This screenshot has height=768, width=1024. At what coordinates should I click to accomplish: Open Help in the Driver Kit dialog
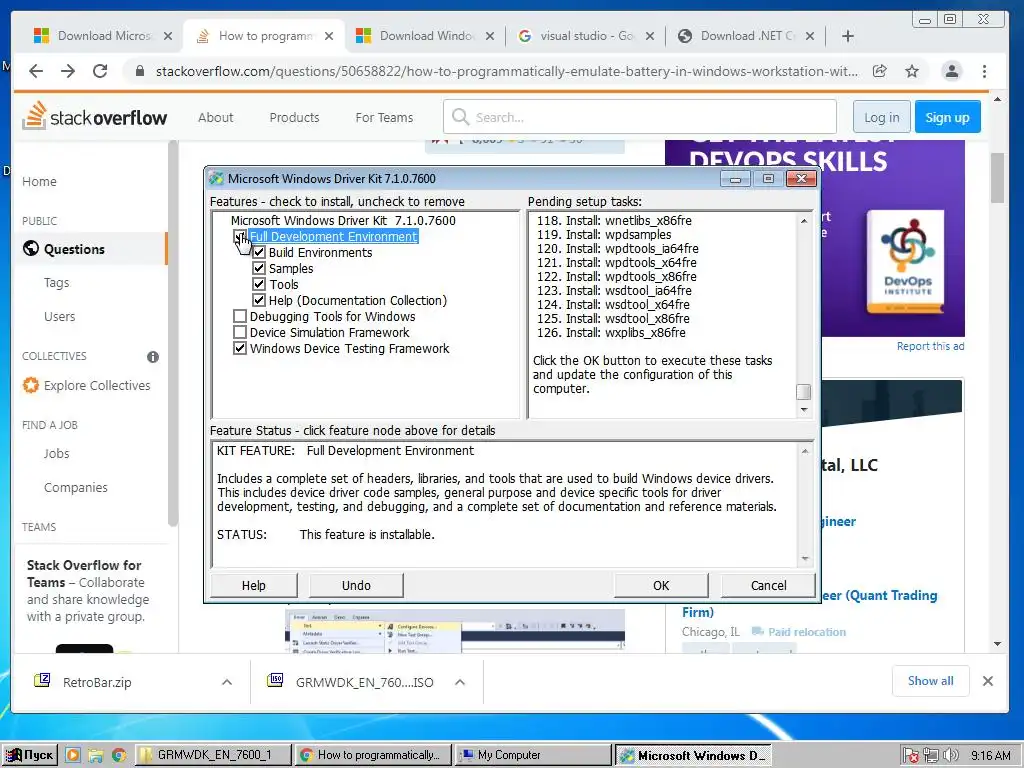coord(253,585)
